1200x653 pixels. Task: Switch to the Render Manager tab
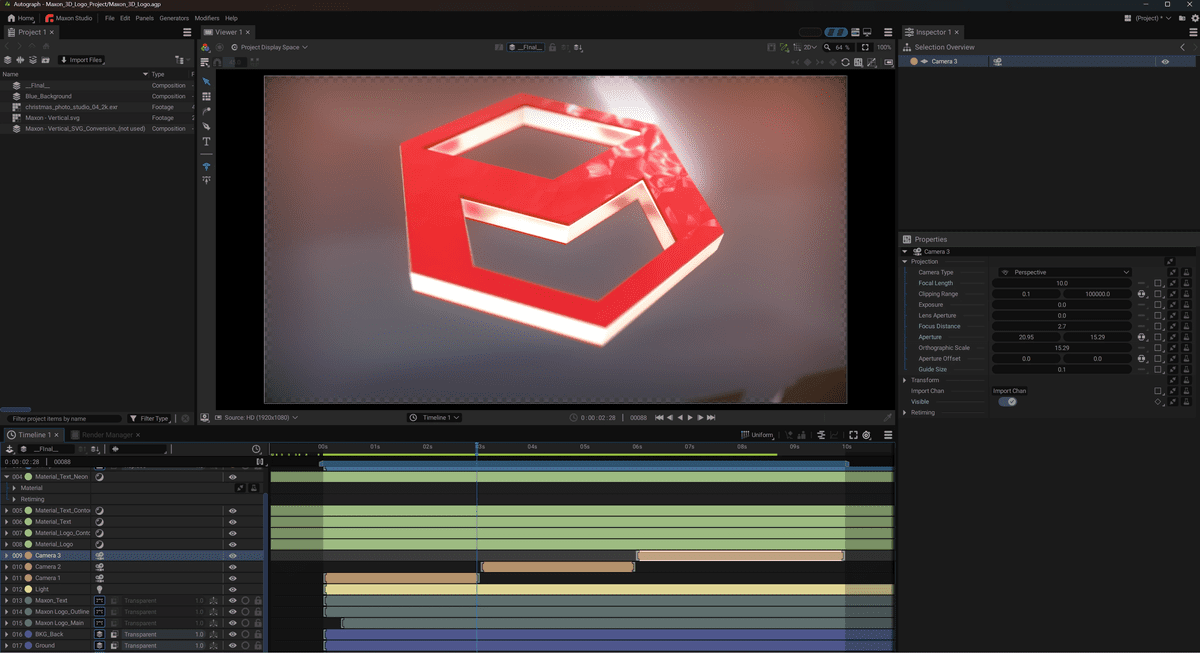click(x=106, y=435)
